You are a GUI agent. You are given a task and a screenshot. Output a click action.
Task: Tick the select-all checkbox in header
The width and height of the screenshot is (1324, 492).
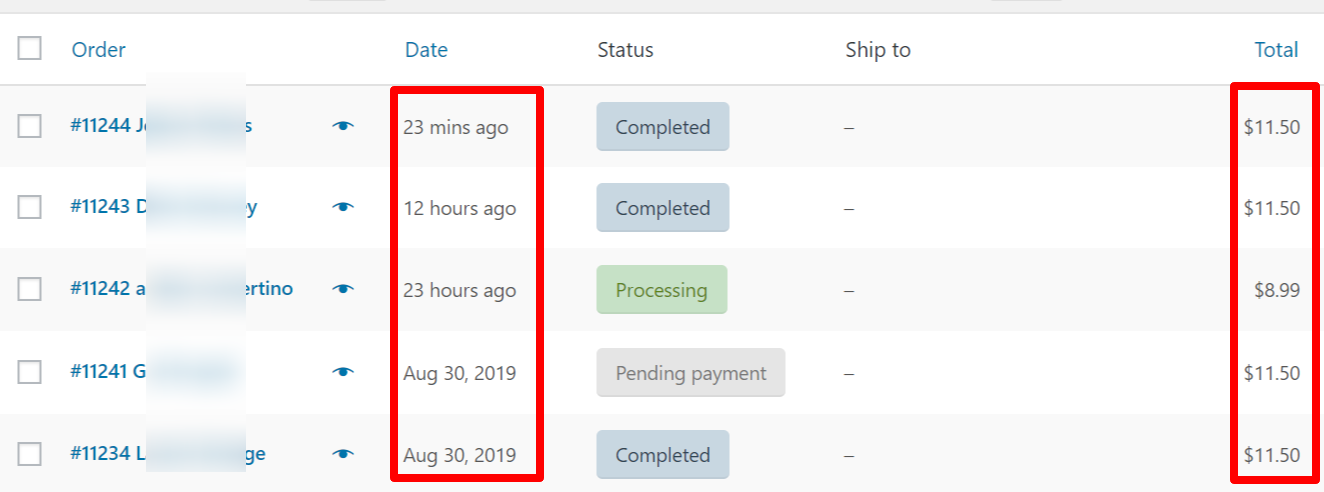click(x=30, y=48)
